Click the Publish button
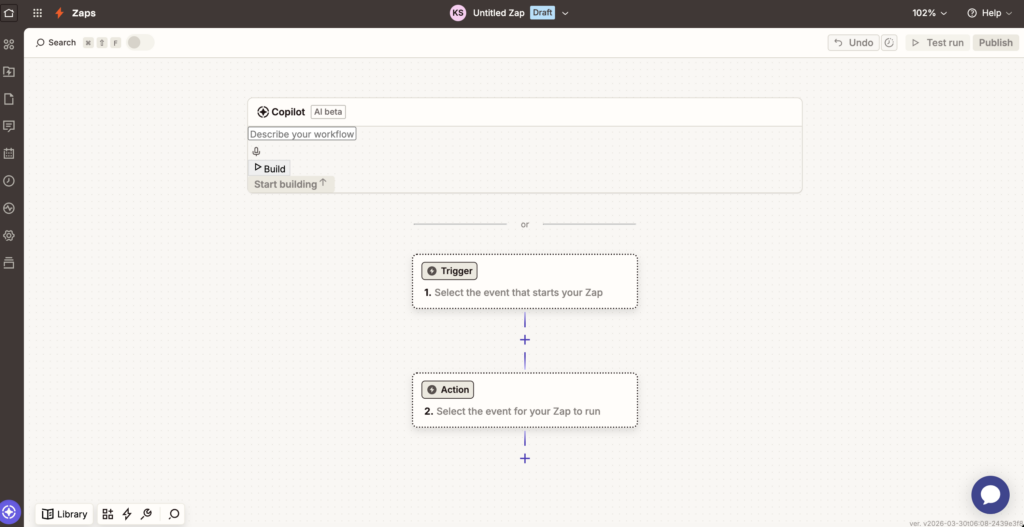Screen dimensions: 1024x527 [x=995, y=43]
